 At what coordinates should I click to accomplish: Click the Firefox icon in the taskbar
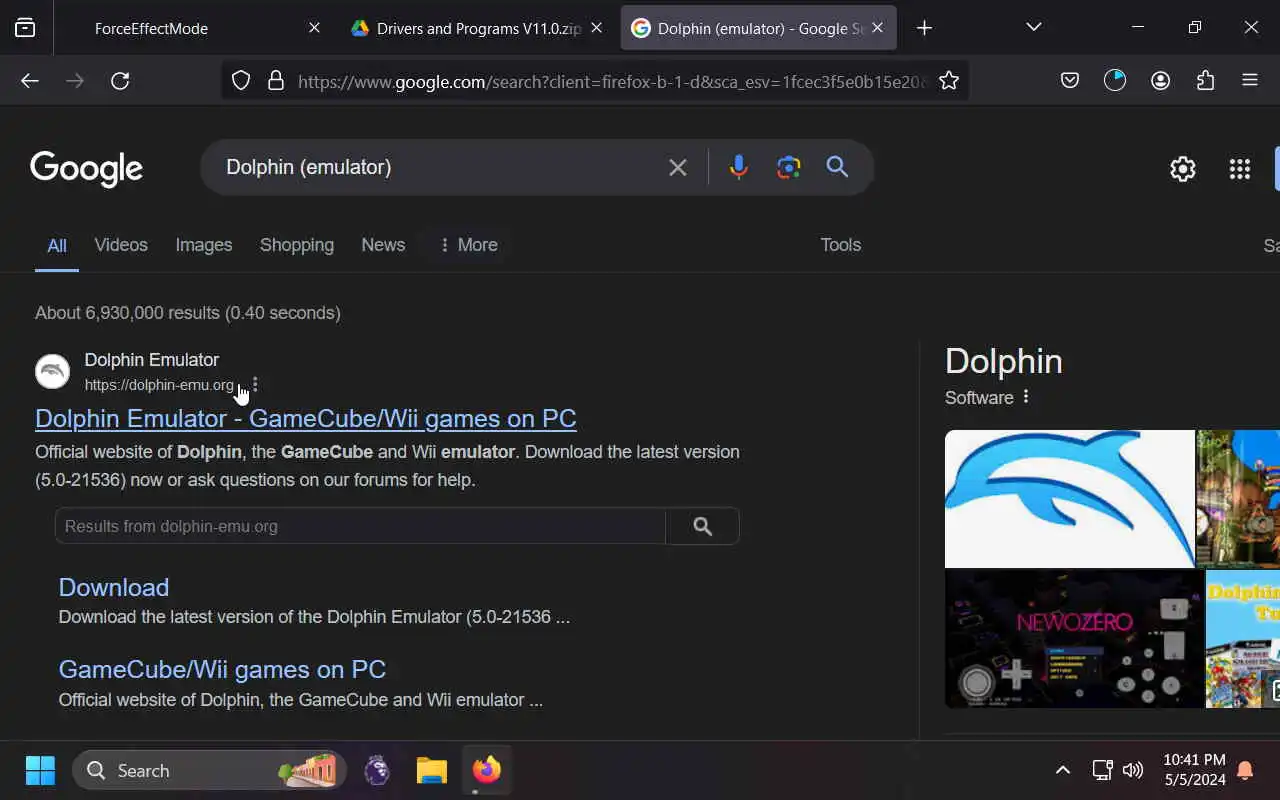[x=487, y=770]
